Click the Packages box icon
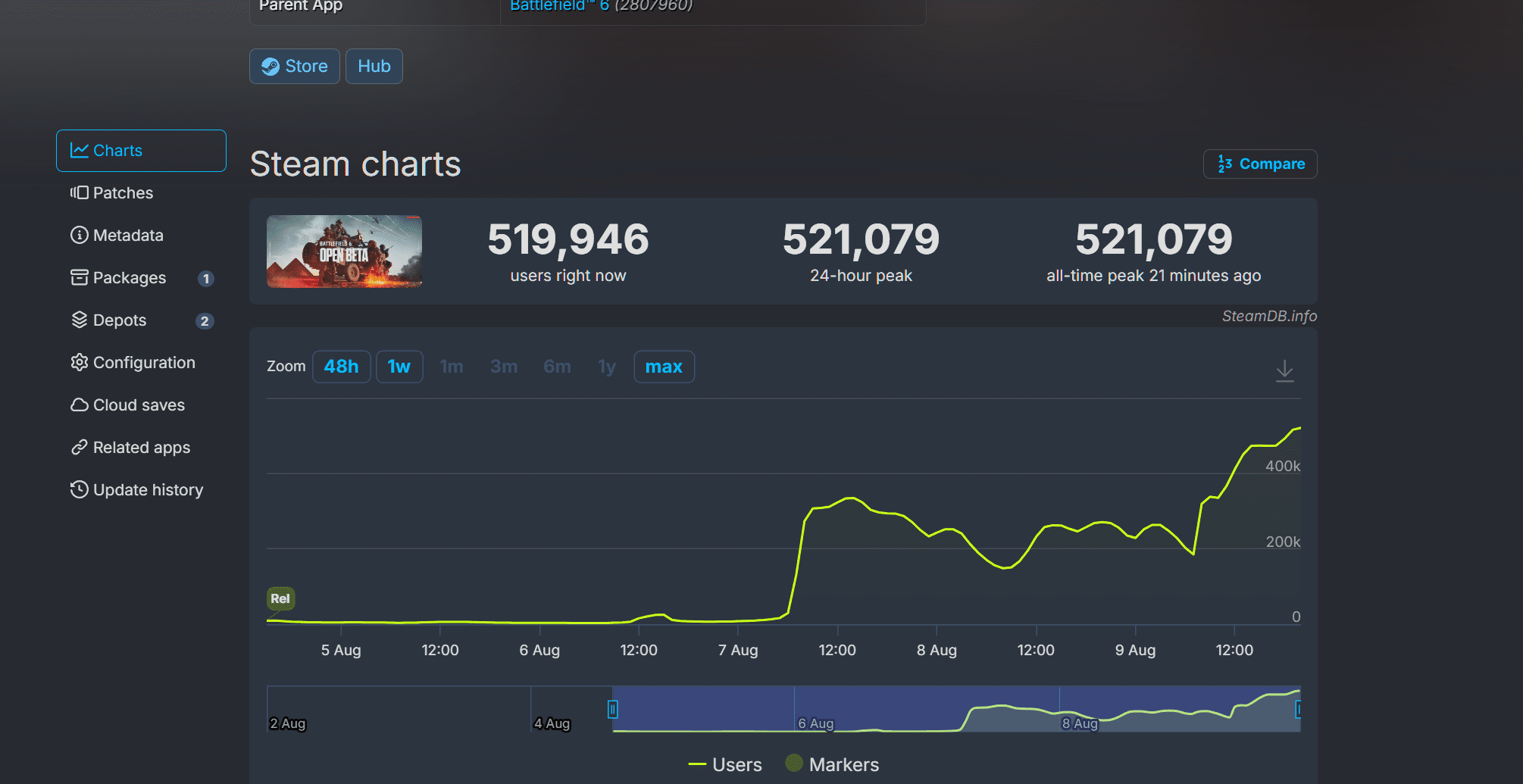This screenshot has width=1523, height=784. pyautogui.click(x=80, y=278)
